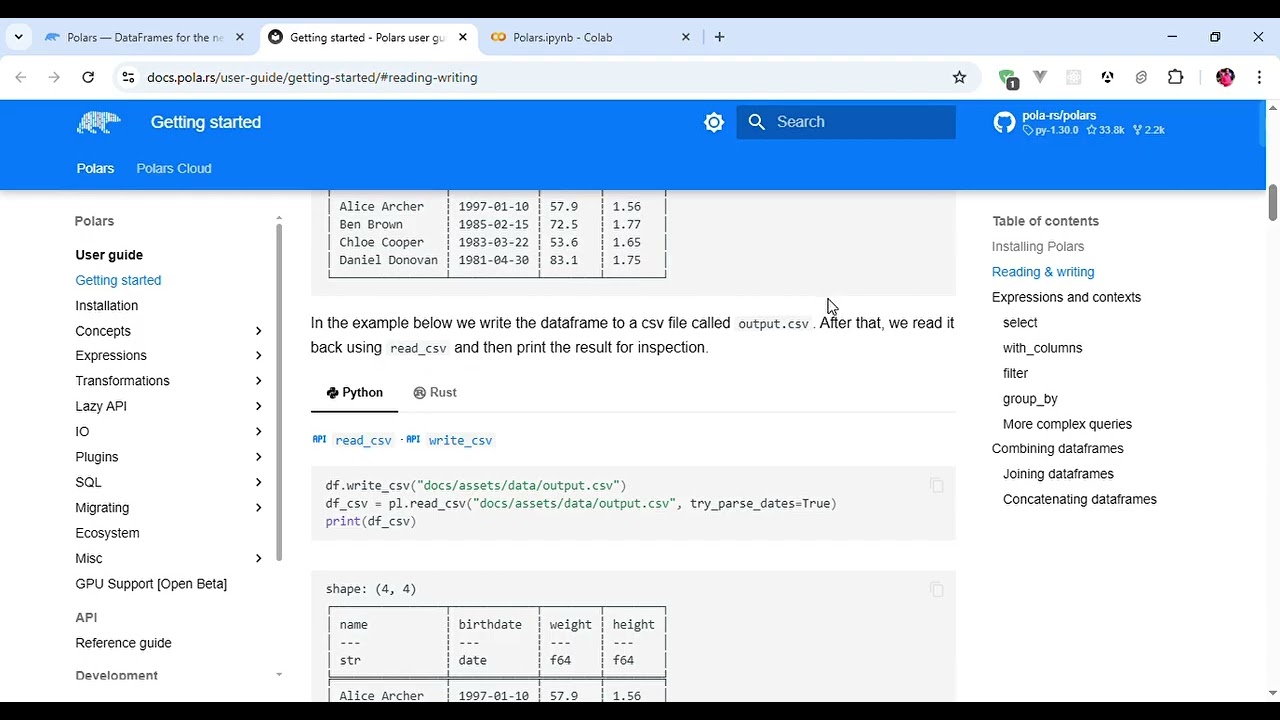Jump to with_columns in table of contents
This screenshot has height=720, width=1280.
click(x=1042, y=348)
